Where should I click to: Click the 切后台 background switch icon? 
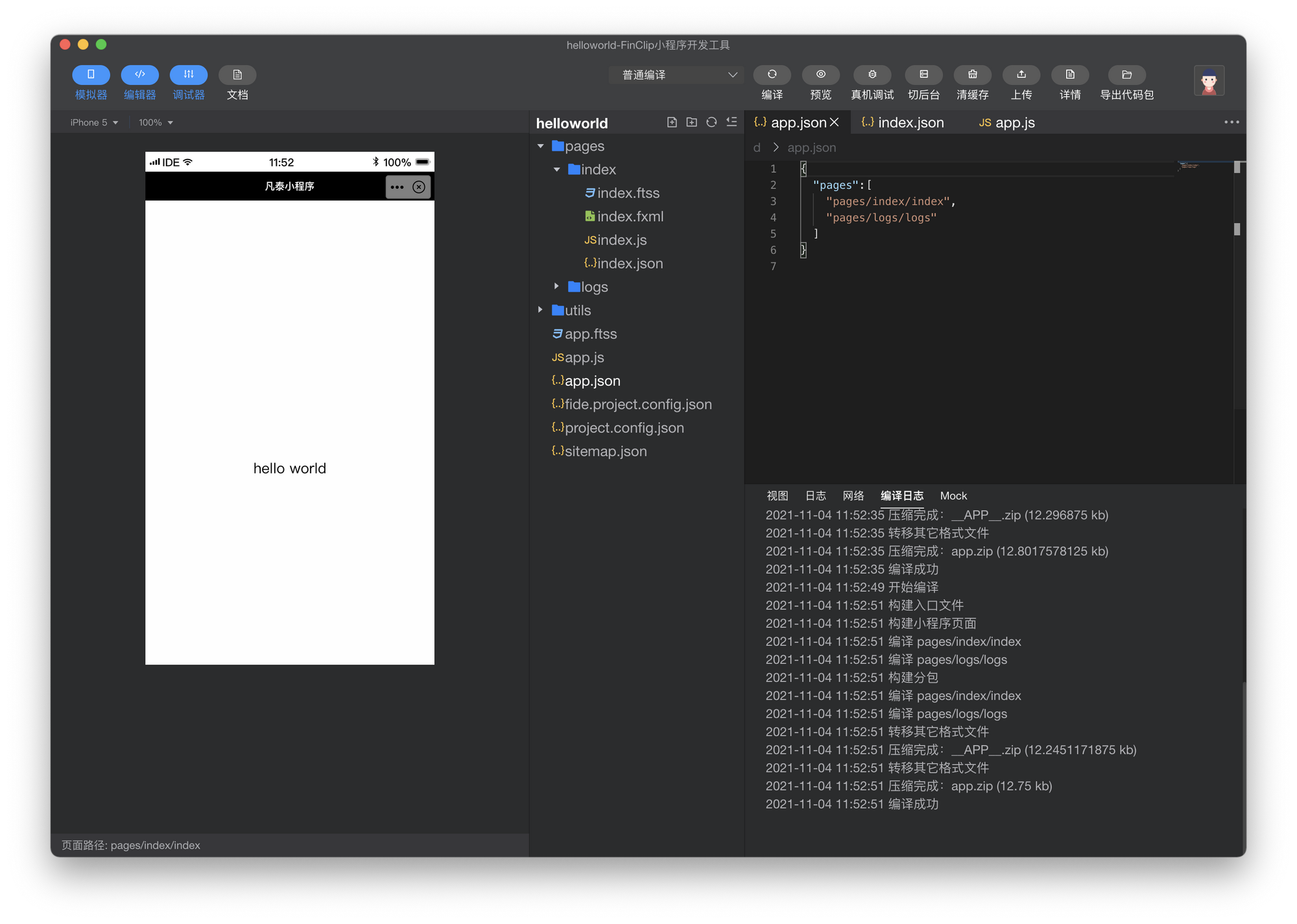pos(923,75)
